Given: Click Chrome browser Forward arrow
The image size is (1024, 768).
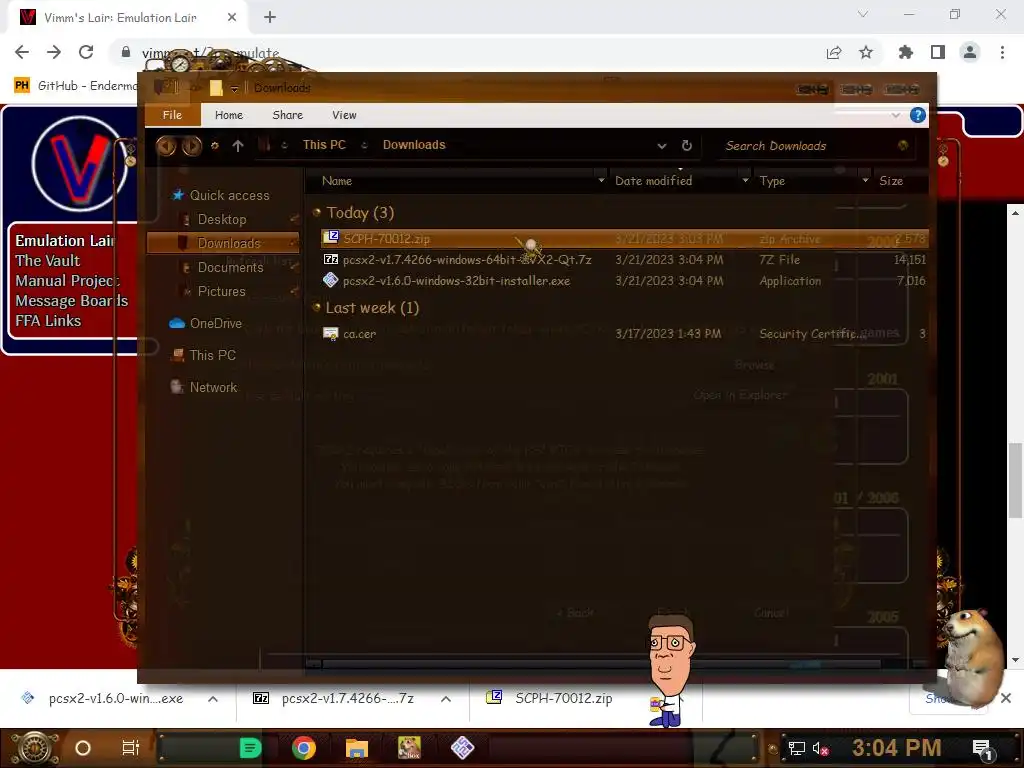Looking at the screenshot, I should click(x=54, y=52).
